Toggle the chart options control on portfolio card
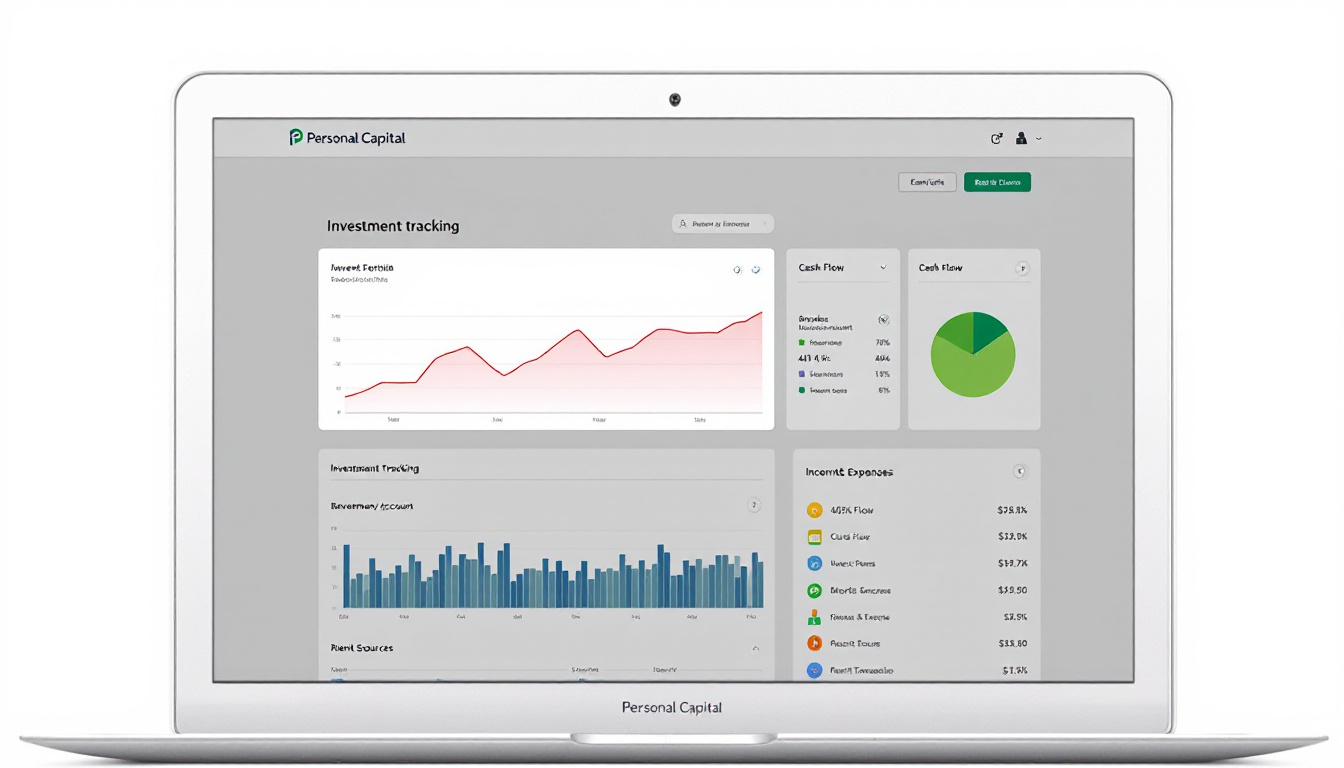This screenshot has height=768, width=1344. click(x=756, y=270)
